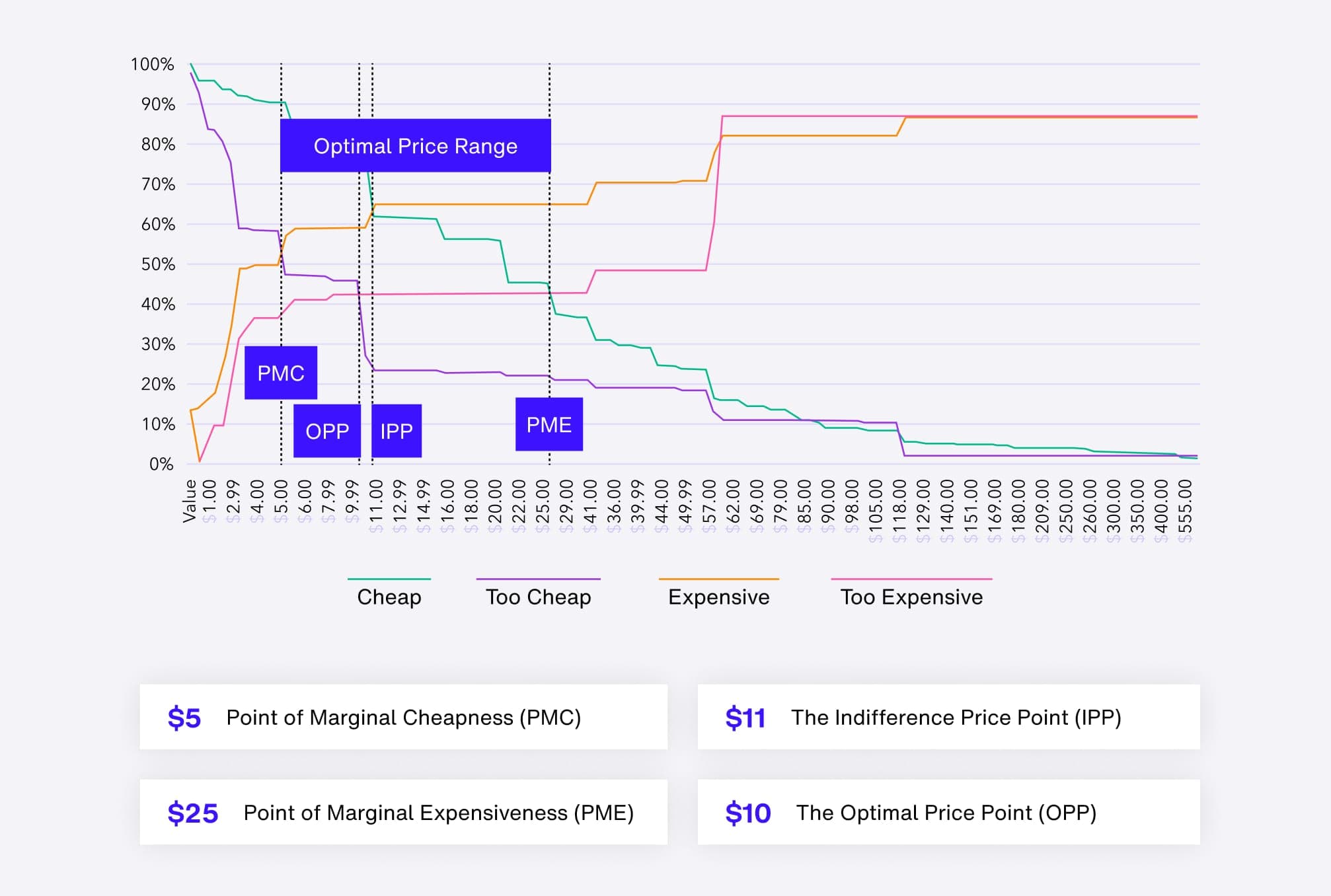
Task: Click the 100% label on vertical axis
Action: [153, 64]
